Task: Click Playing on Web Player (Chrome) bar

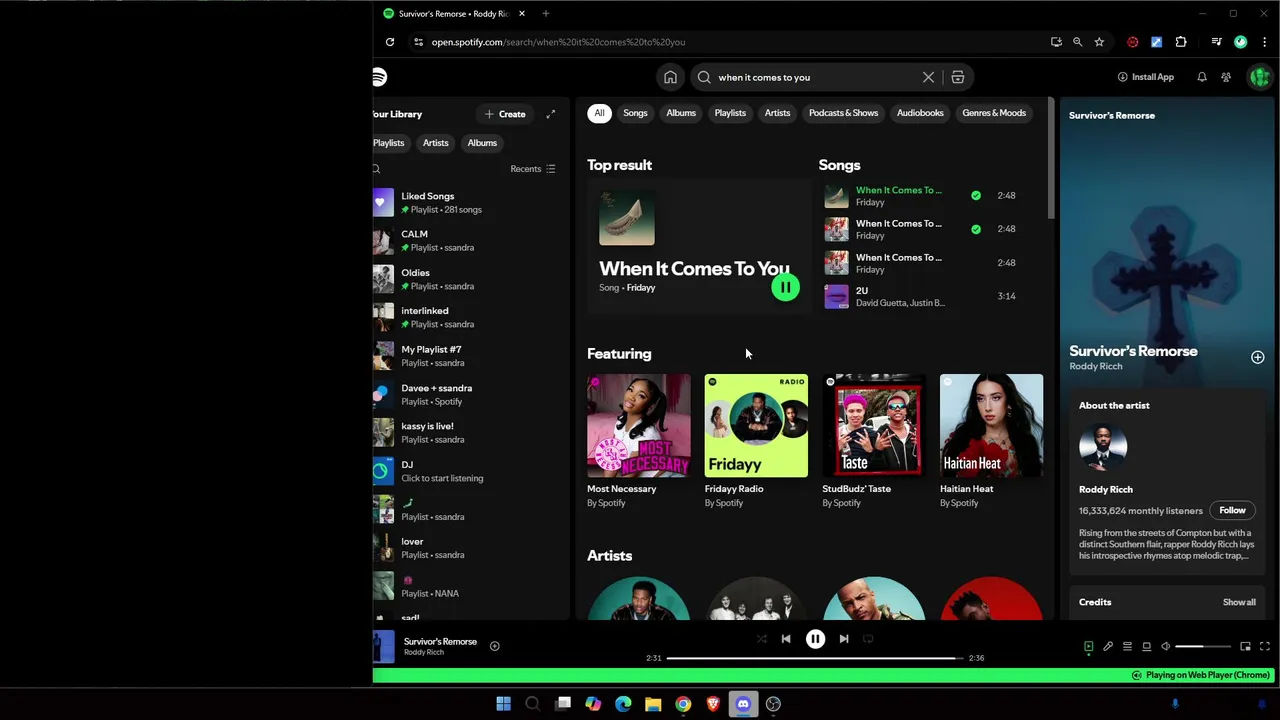Action: 1201,675
